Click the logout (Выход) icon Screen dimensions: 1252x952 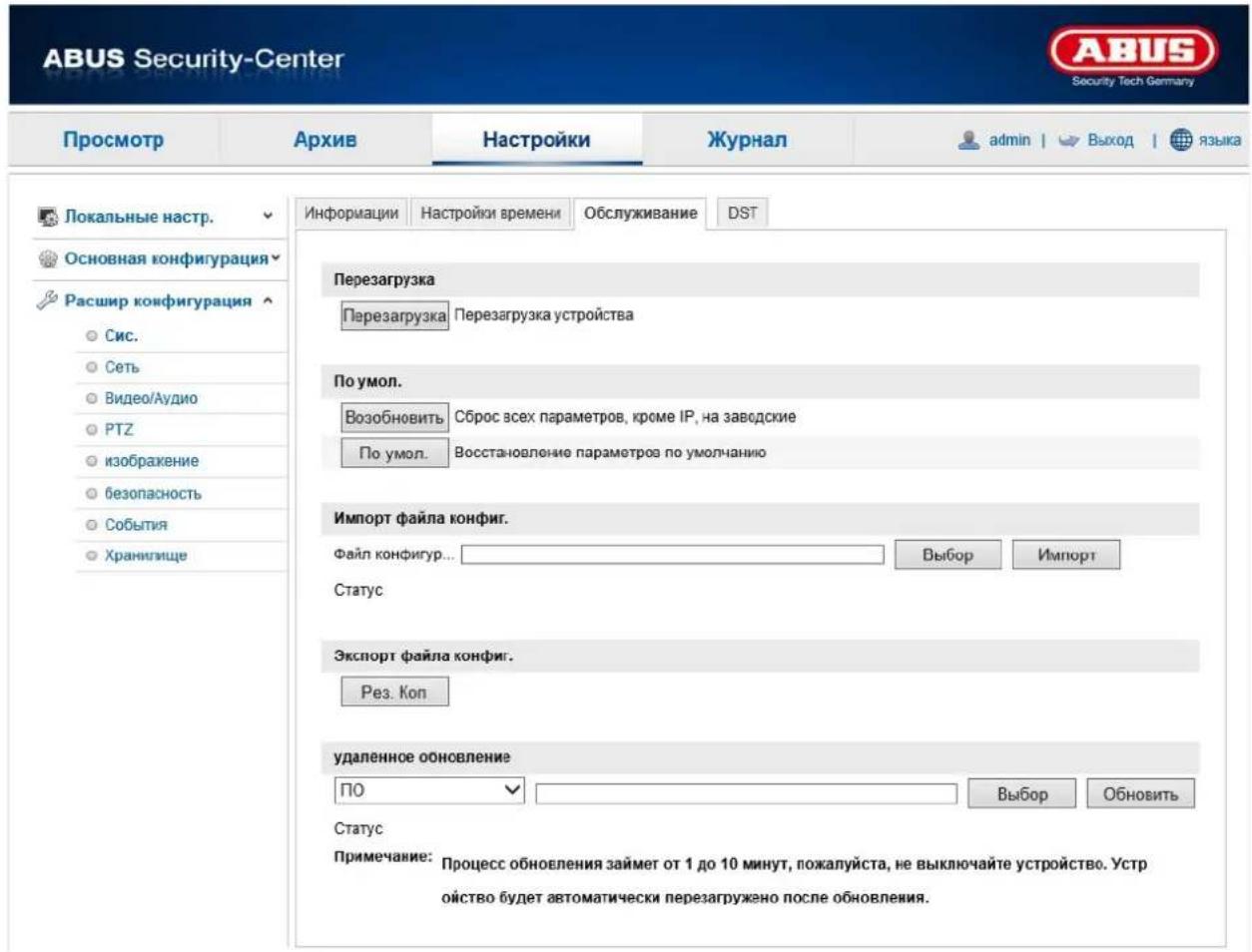[1069, 141]
